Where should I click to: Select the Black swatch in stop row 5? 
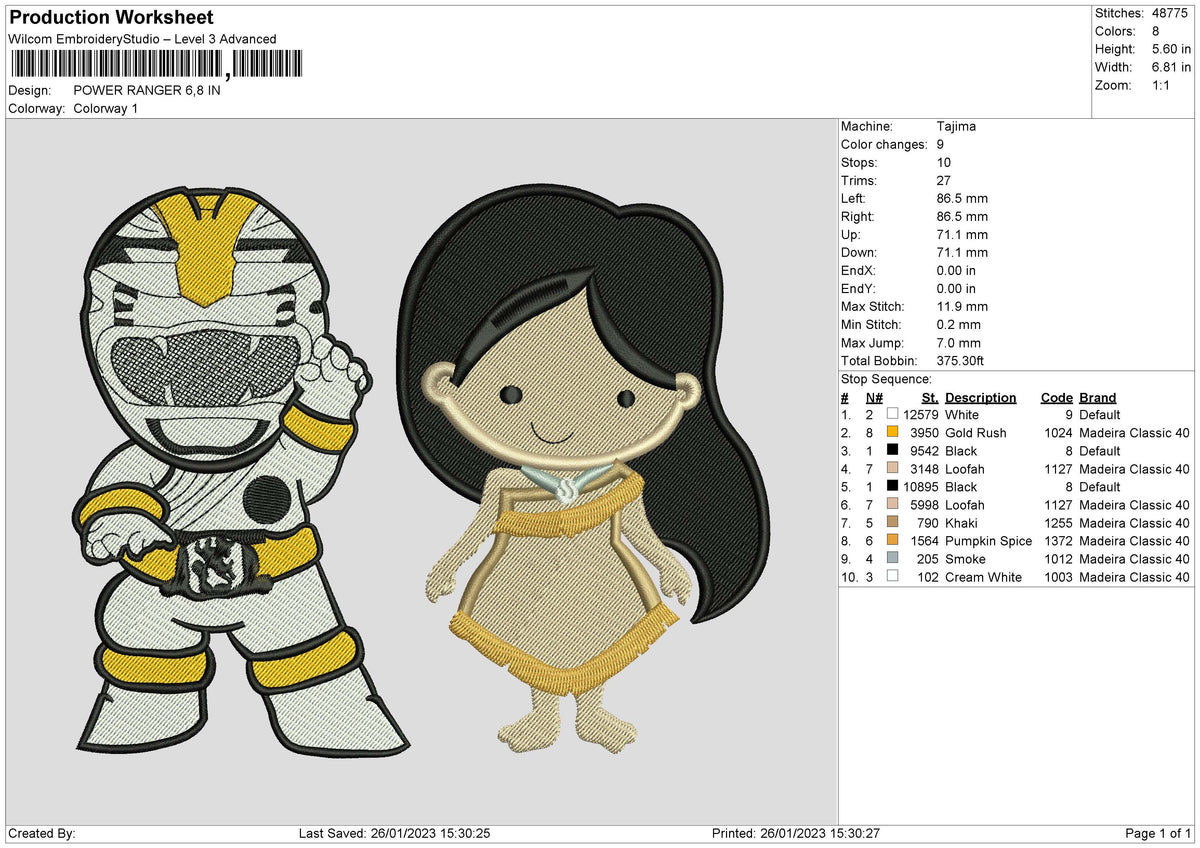tap(892, 486)
